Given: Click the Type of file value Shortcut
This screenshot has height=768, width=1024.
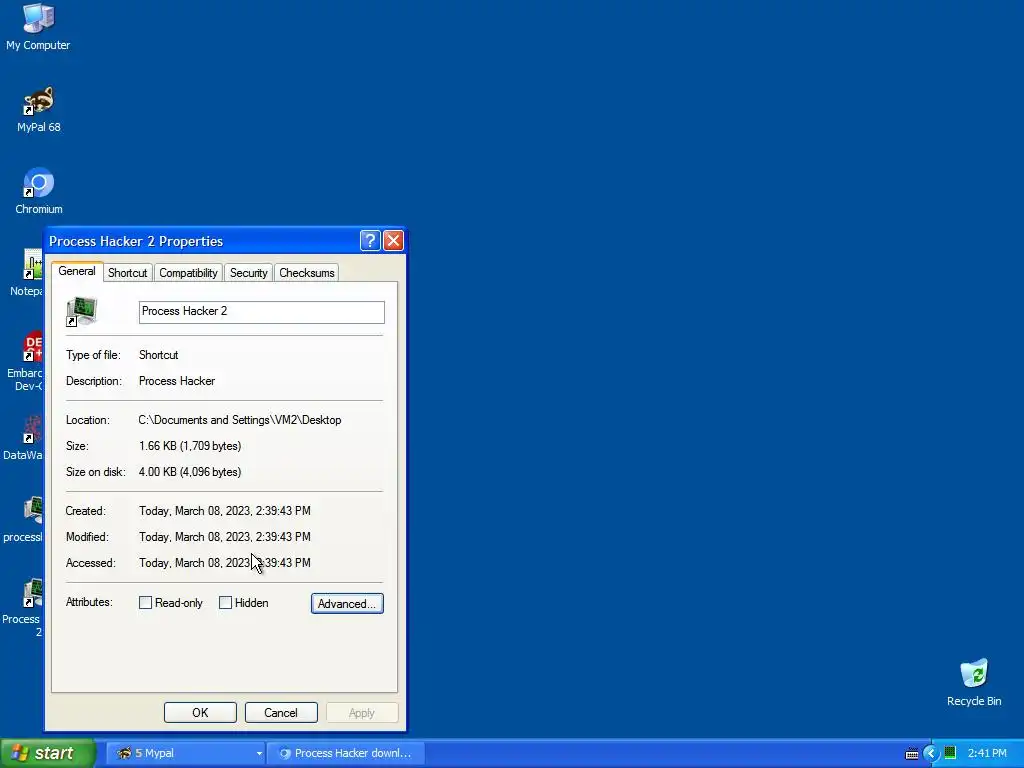Looking at the screenshot, I should pos(159,355).
